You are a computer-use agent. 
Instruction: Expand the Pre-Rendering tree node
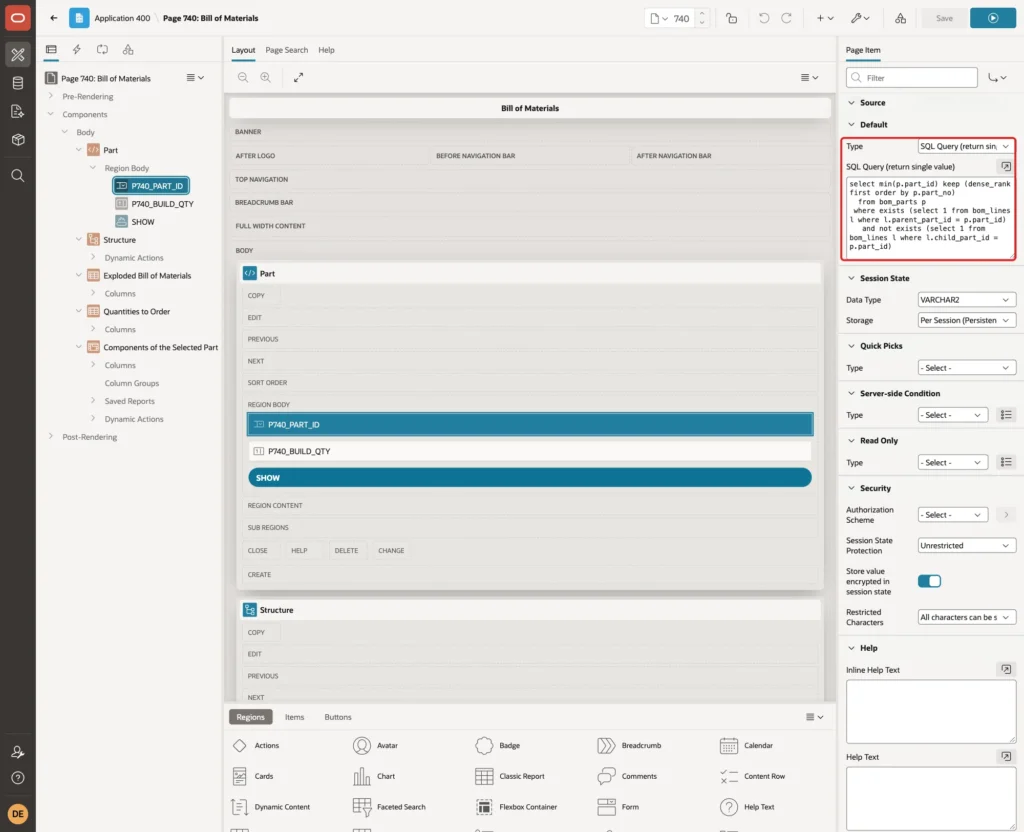click(51, 97)
